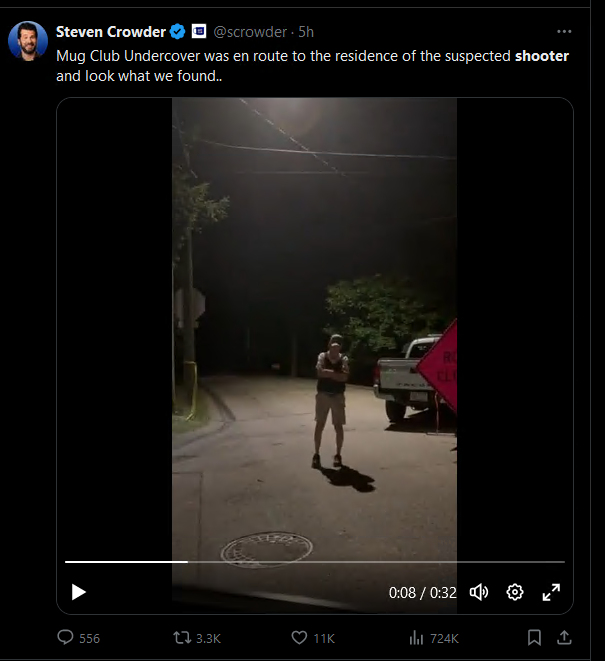Play the video
The width and height of the screenshot is (605, 661).
point(78,592)
